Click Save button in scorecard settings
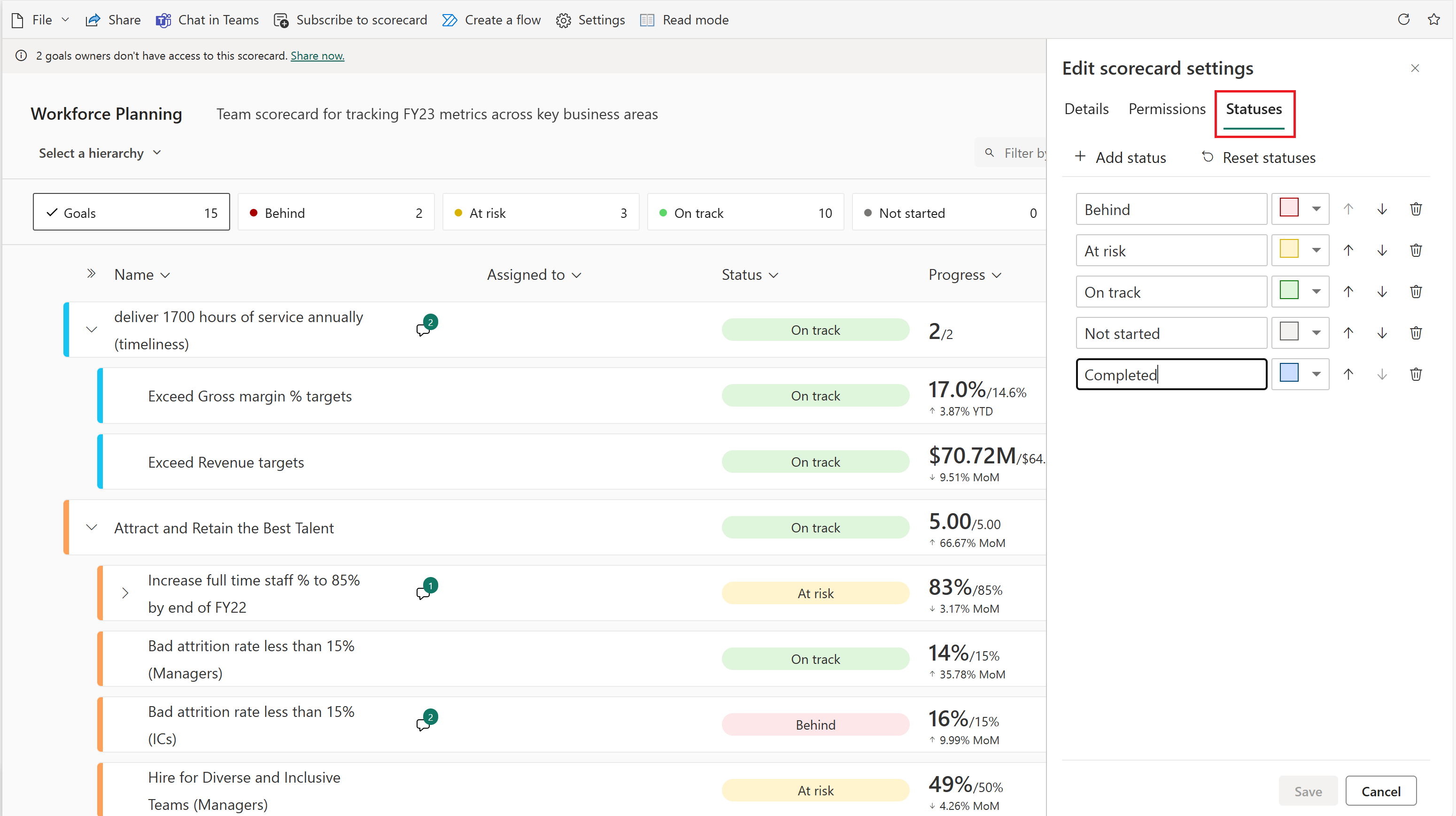Screen dimensions: 1456x816 point(1308,791)
